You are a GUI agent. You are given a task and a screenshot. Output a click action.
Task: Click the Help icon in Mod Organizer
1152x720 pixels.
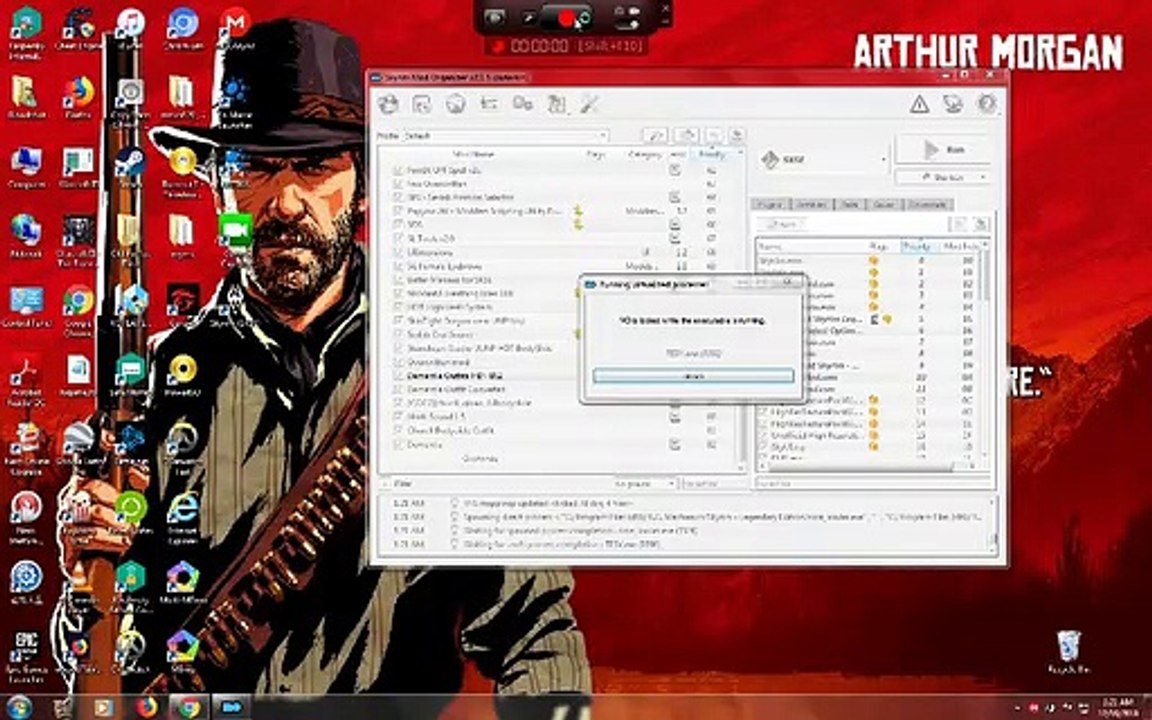pyautogui.click(x=986, y=104)
